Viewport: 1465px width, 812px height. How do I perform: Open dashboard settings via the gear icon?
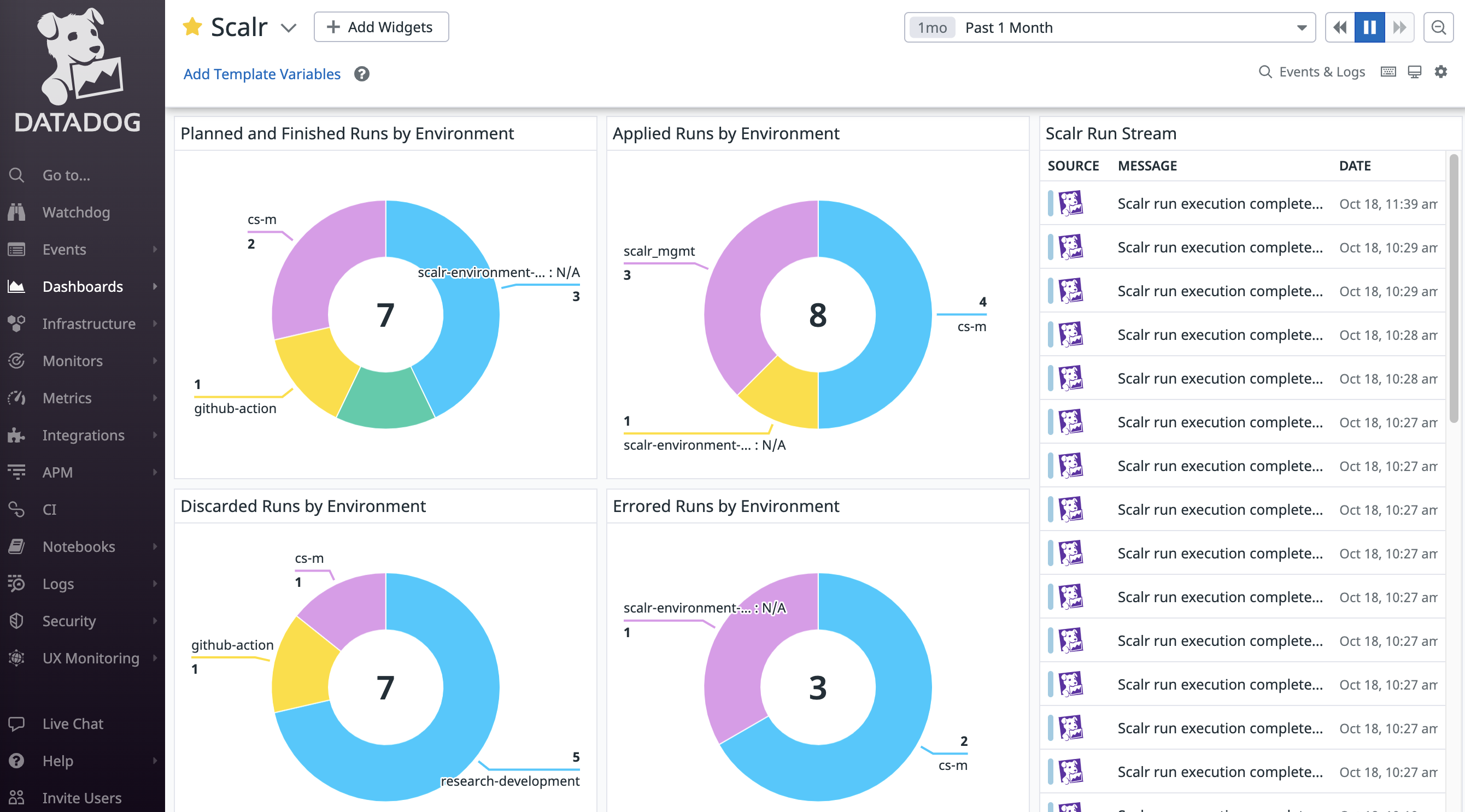1440,72
